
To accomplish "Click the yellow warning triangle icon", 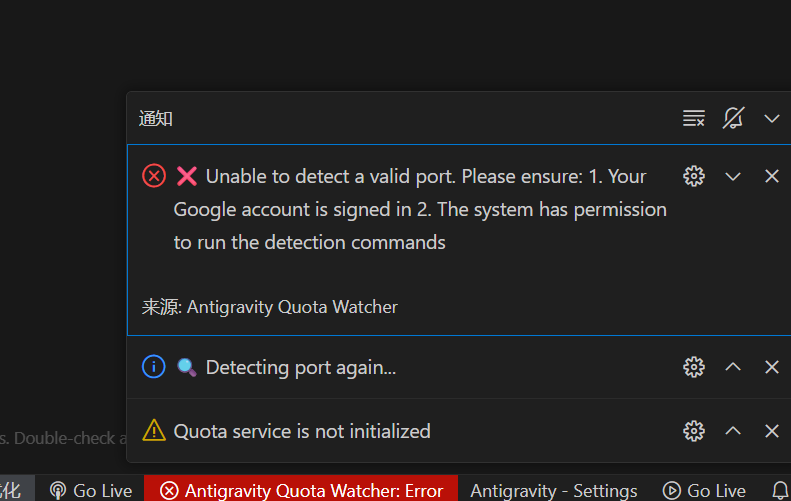I will tap(154, 430).
